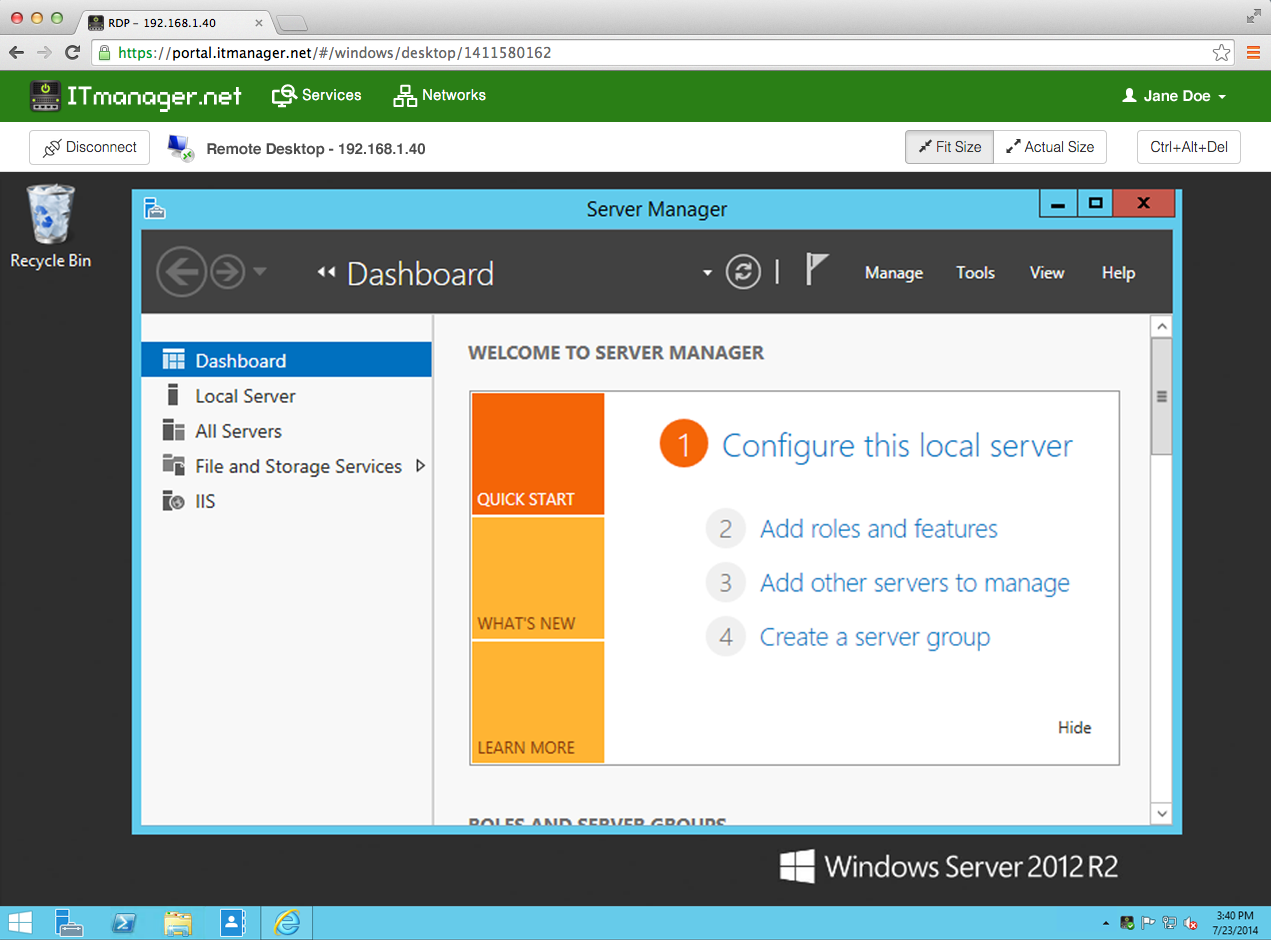The image size is (1271, 940).
Task: Click the File and Storage Services icon
Action: 173,465
